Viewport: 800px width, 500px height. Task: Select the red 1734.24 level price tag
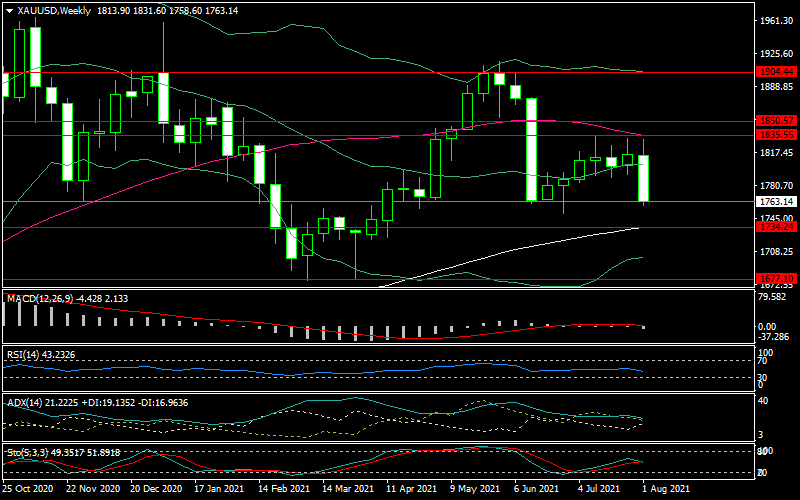(x=777, y=227)
